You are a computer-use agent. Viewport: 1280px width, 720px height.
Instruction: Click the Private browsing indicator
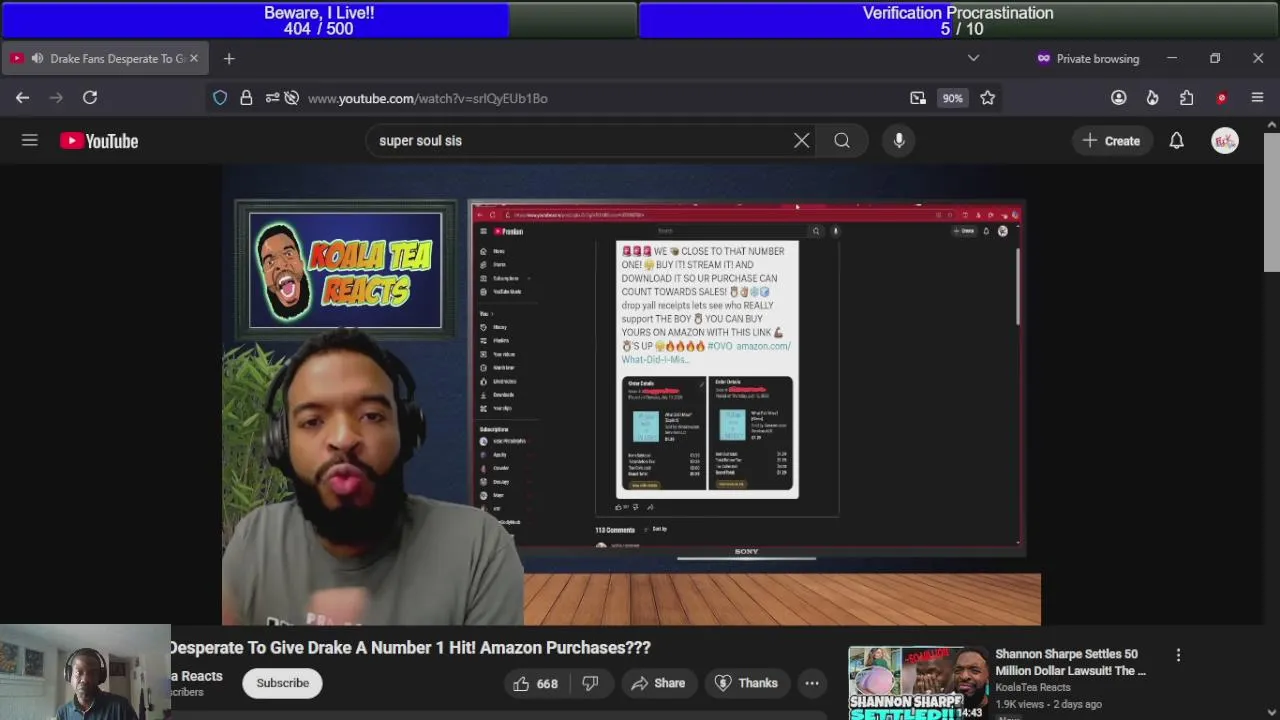1088,59
